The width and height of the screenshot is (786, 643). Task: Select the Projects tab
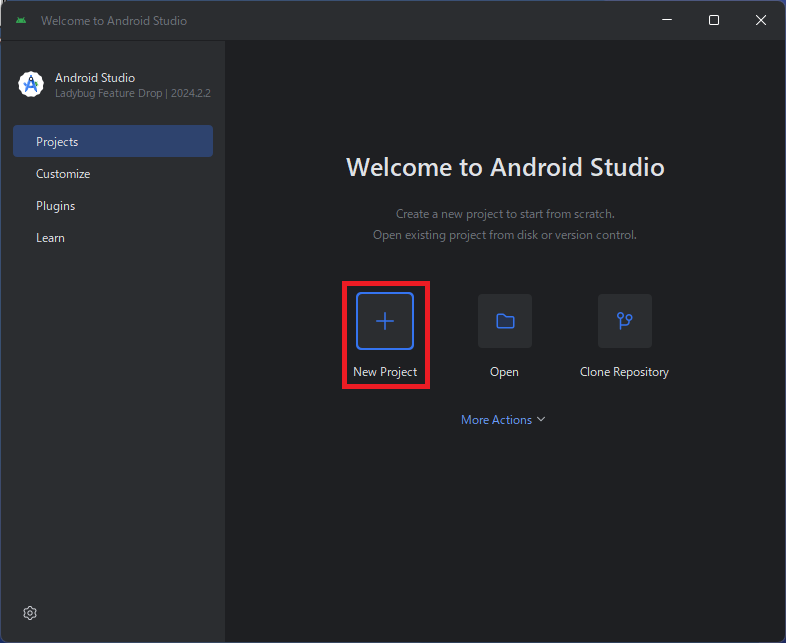tap(113, 142)
